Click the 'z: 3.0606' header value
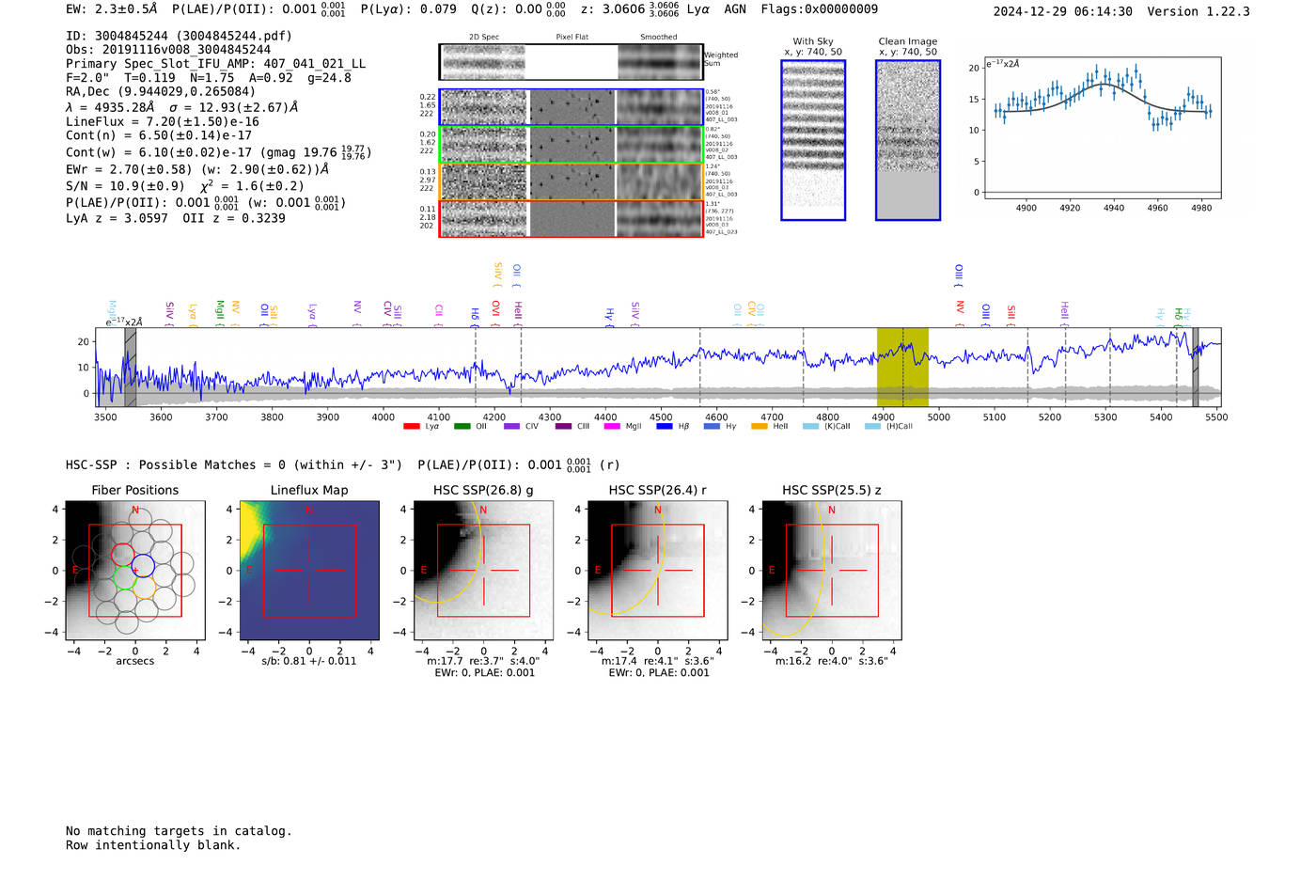 [630, 9]
